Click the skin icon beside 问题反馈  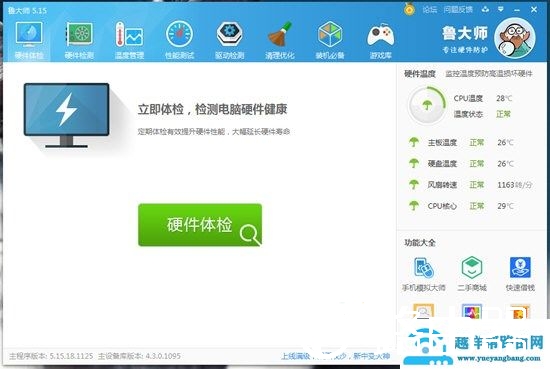485,9
